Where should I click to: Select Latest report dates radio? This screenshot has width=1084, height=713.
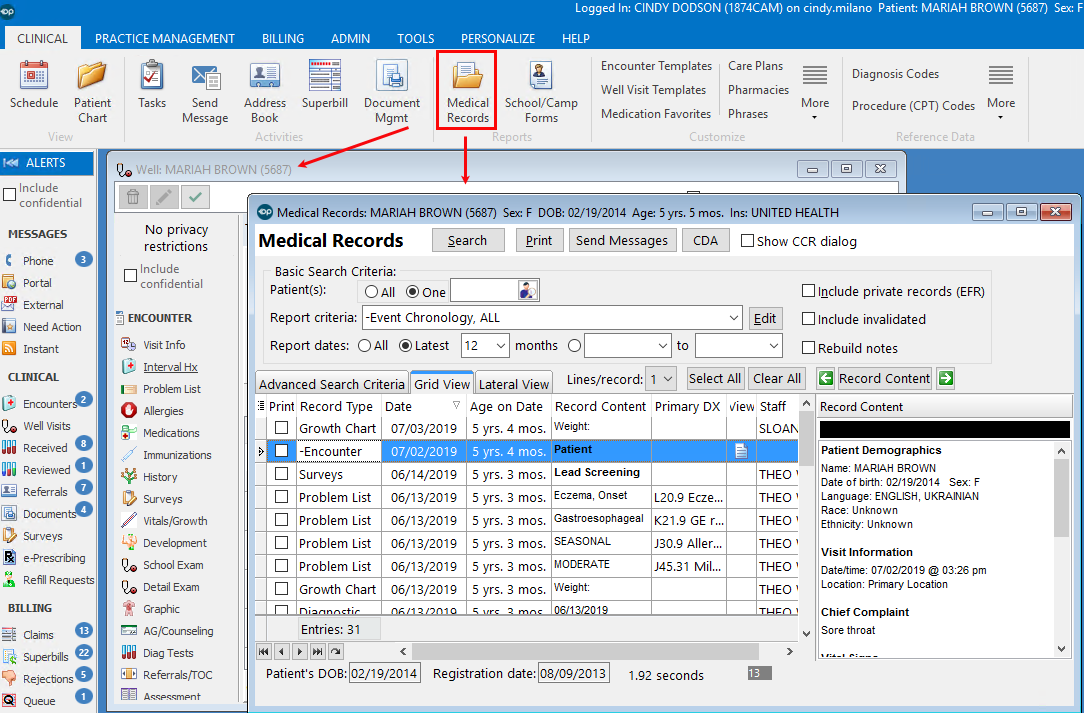[x=406, y=345]
